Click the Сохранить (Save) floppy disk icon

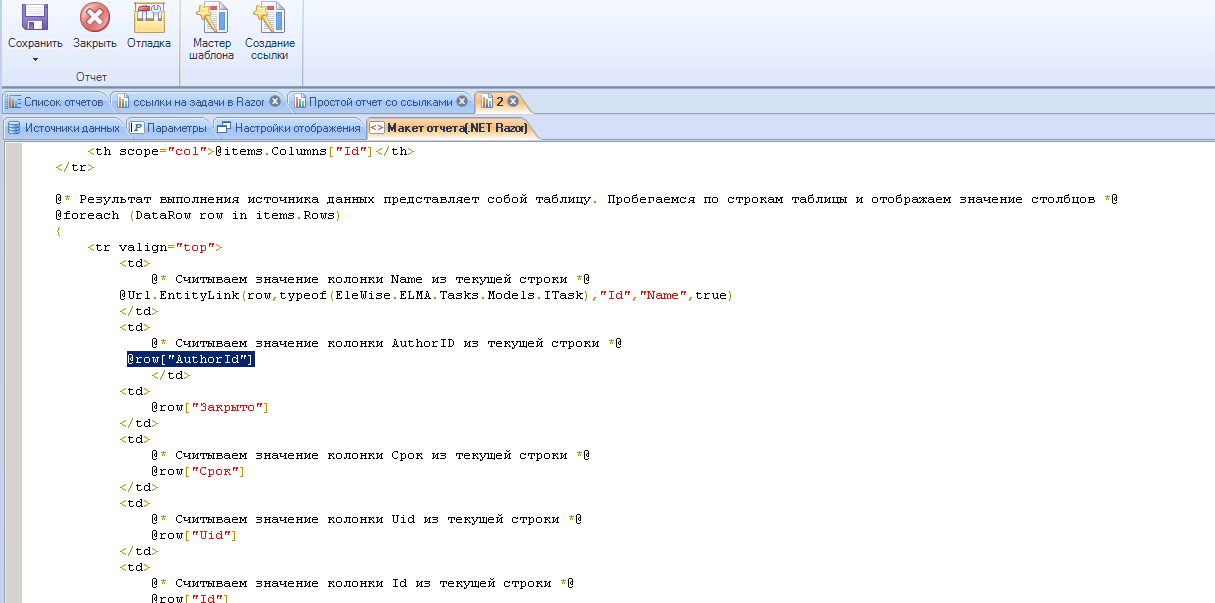point(35,18)
